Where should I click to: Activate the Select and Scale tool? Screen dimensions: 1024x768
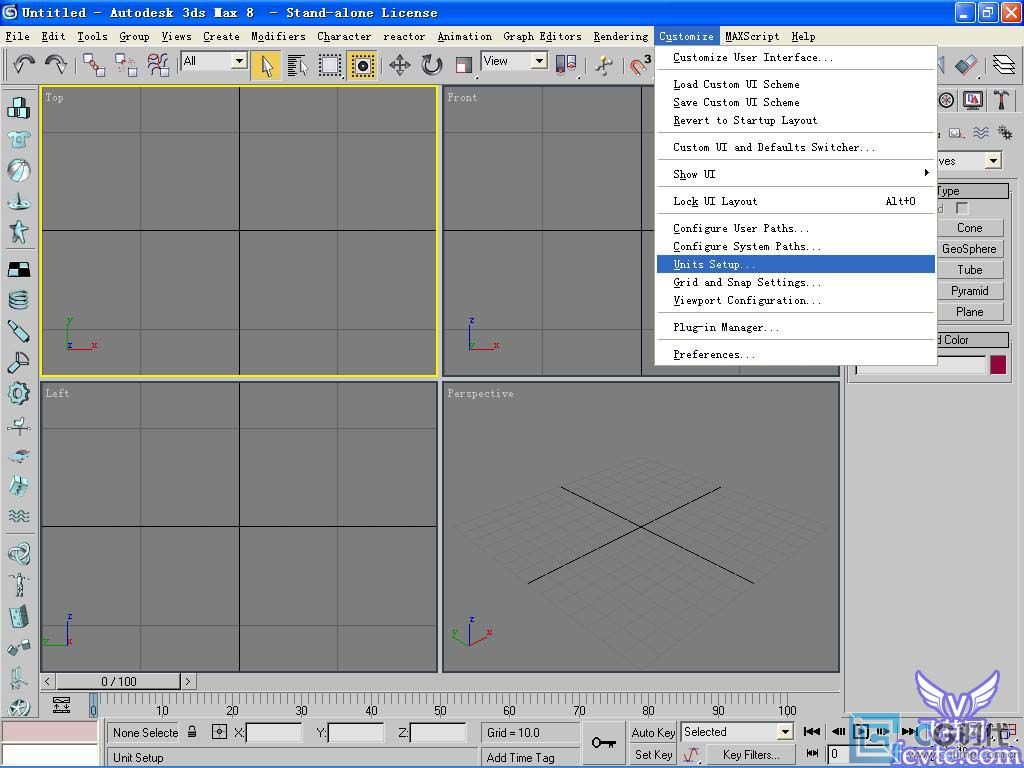click(x=464, y=65)
